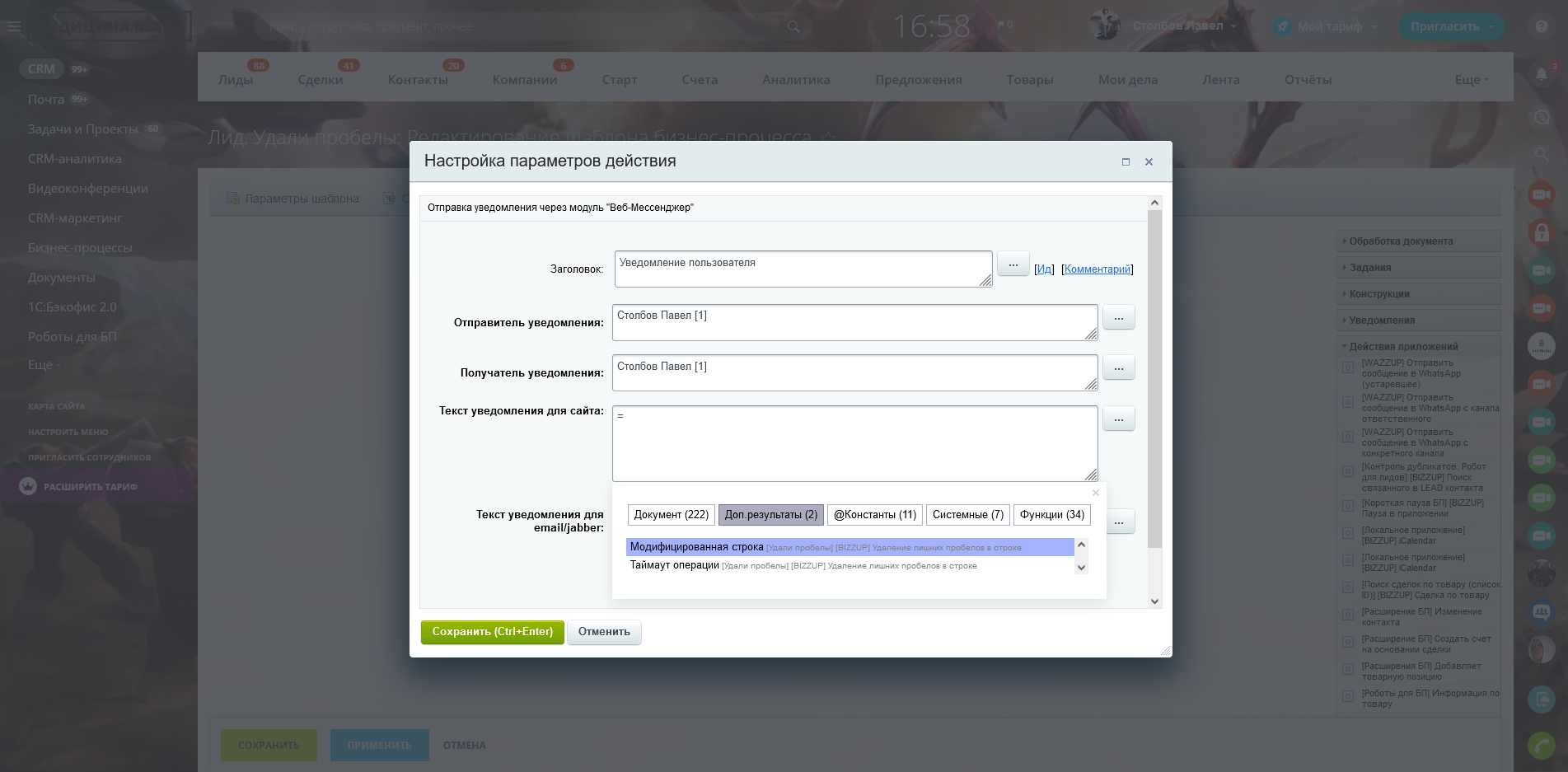Select the icon for Пауза в приложении action
Image resolution: width=1568 pixels, height=772 pixels.
1348,508
